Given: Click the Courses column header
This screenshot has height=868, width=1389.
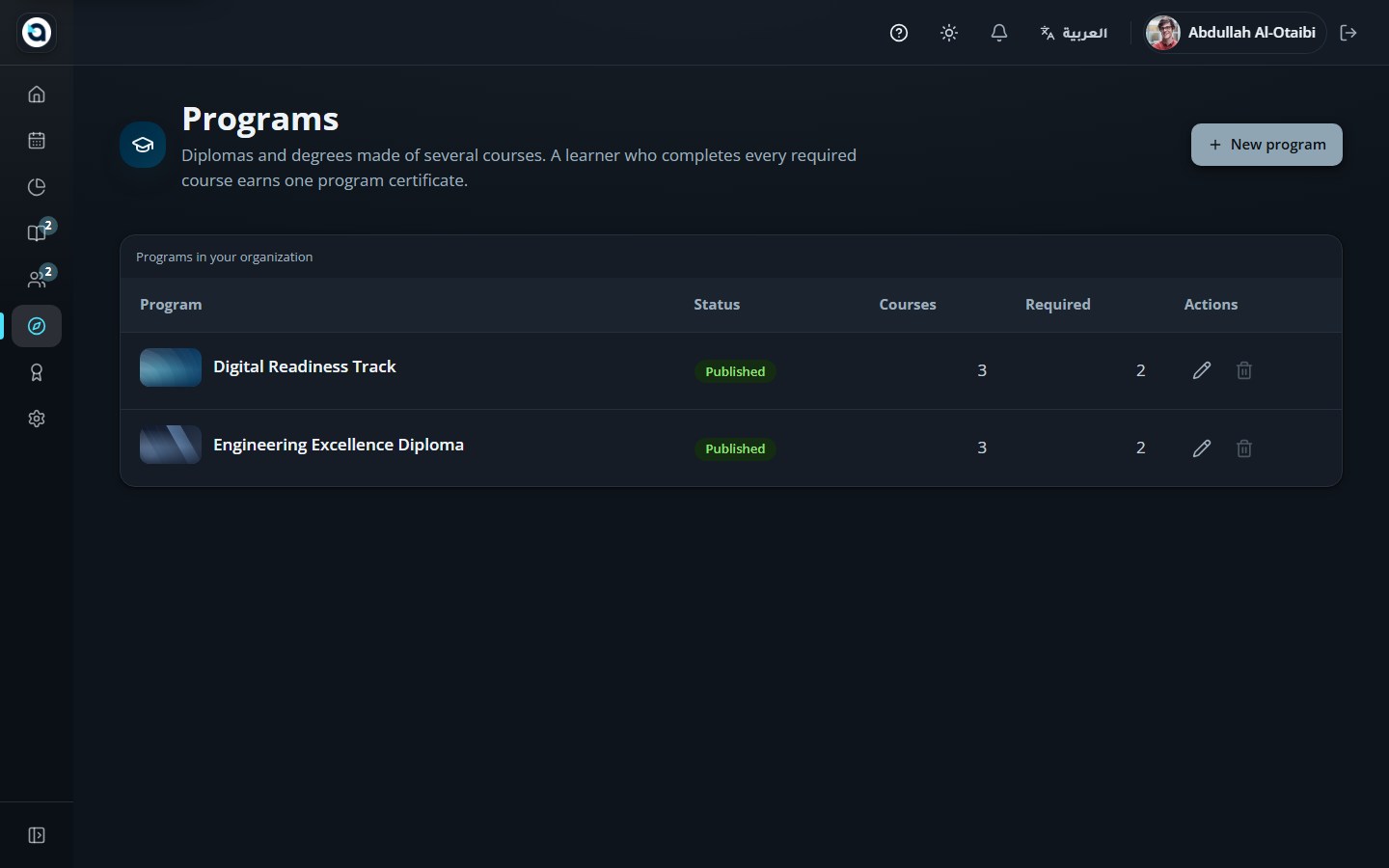Looking at the screenshot, I should tap(908, 305).
